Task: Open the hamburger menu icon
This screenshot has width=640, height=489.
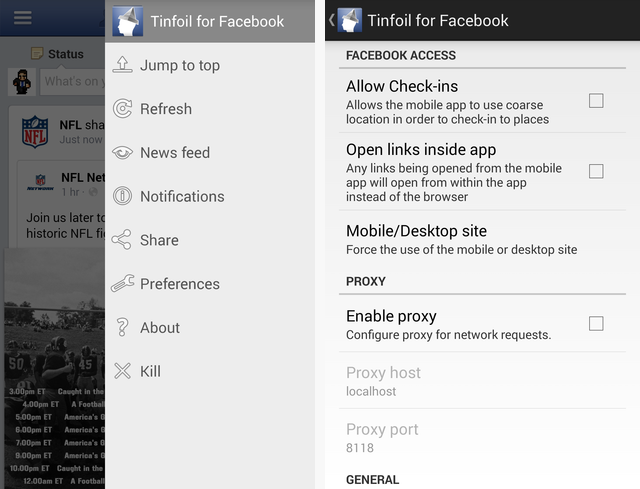Action: 22,18
